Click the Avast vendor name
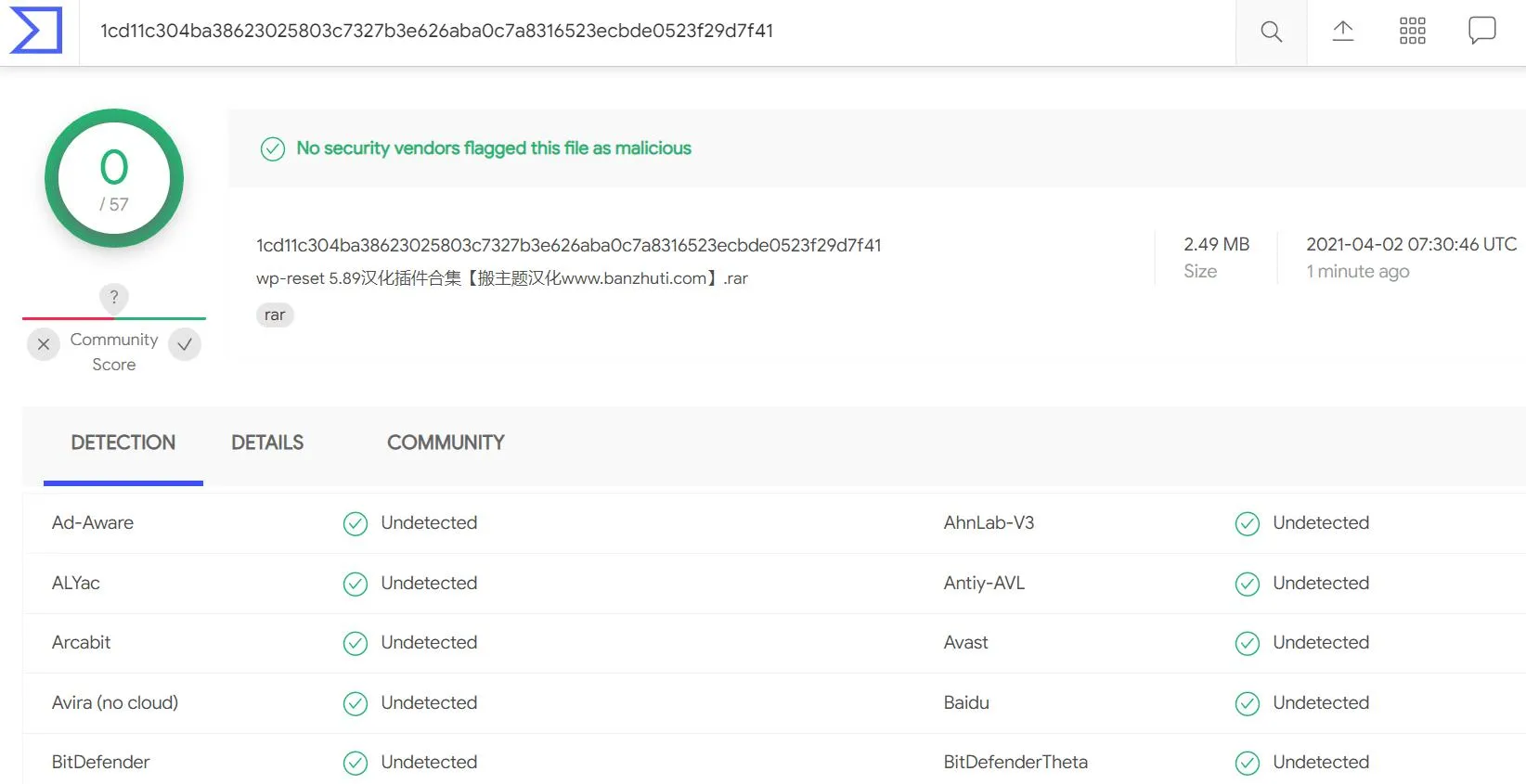This screenshot has height=784, width=1526. [966, 642]
